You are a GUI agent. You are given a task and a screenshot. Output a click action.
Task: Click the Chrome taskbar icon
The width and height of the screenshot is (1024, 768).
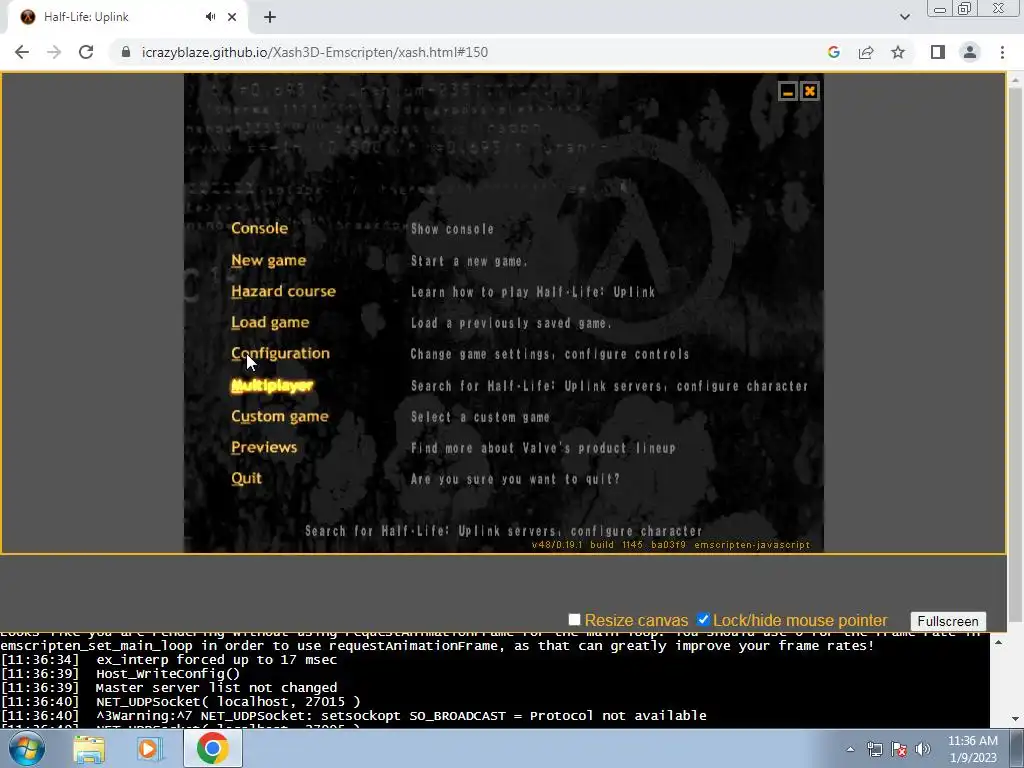212,748
